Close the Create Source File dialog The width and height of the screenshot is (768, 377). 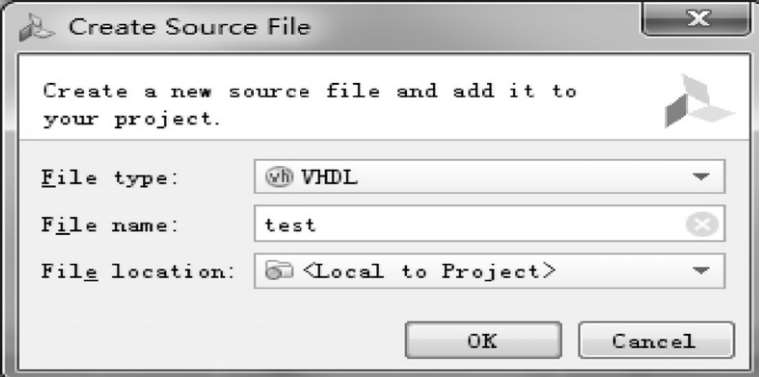click(x=696, y=19)
